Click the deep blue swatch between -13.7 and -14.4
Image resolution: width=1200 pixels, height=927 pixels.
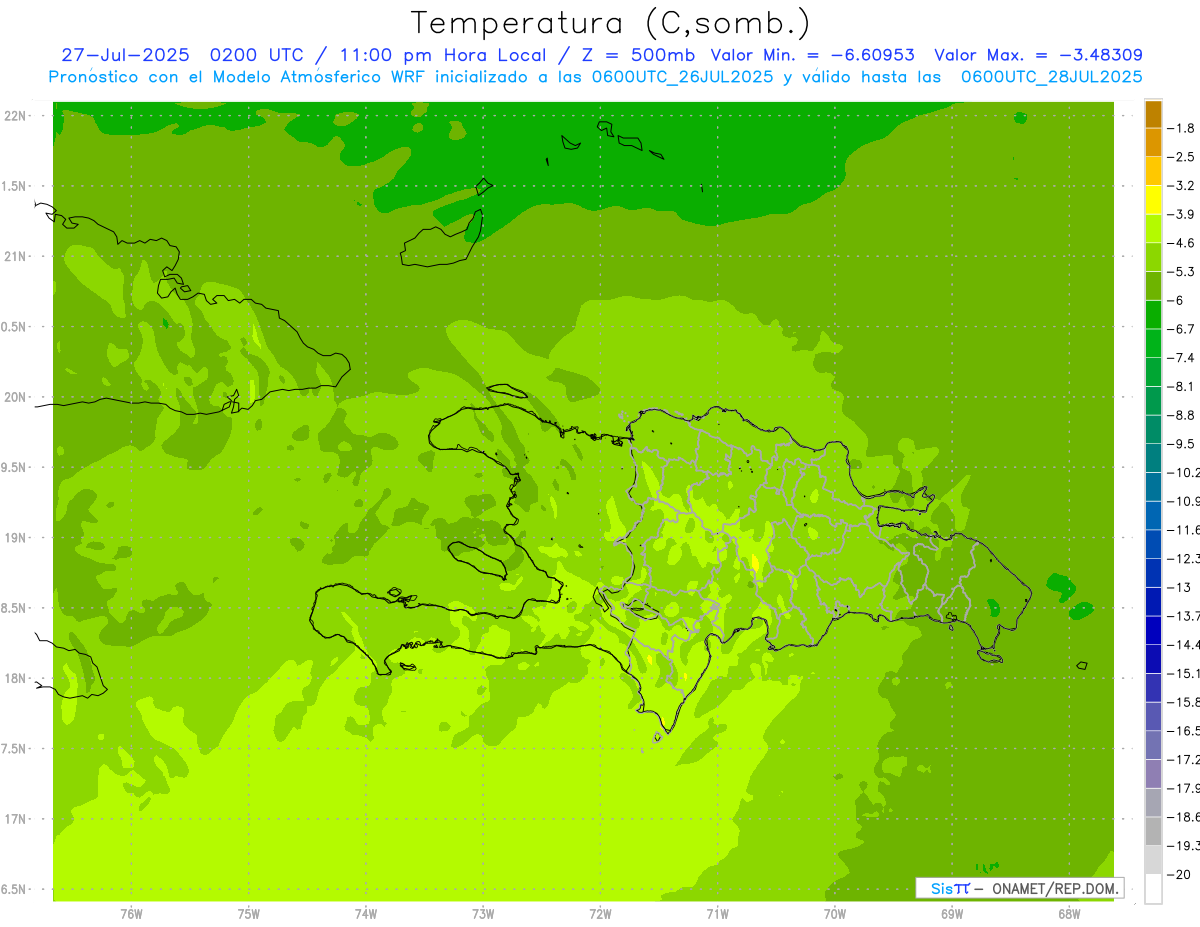point(1153,630)
